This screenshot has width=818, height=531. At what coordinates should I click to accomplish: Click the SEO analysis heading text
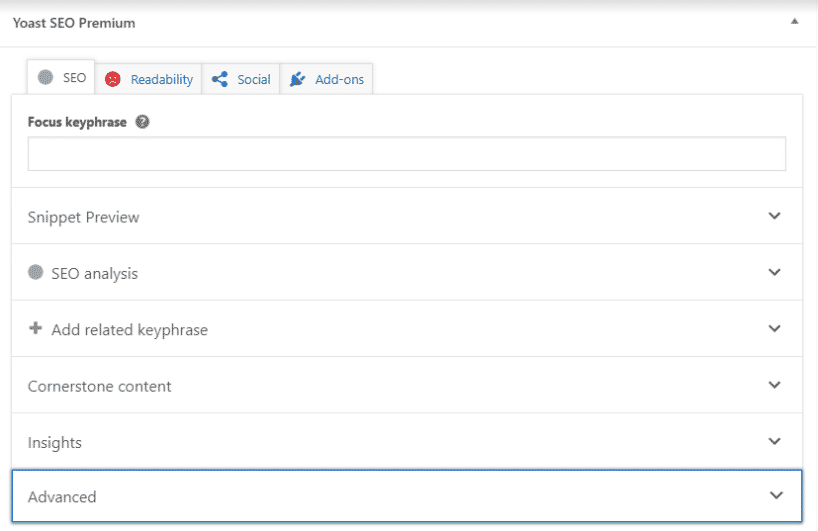(94, 274)
